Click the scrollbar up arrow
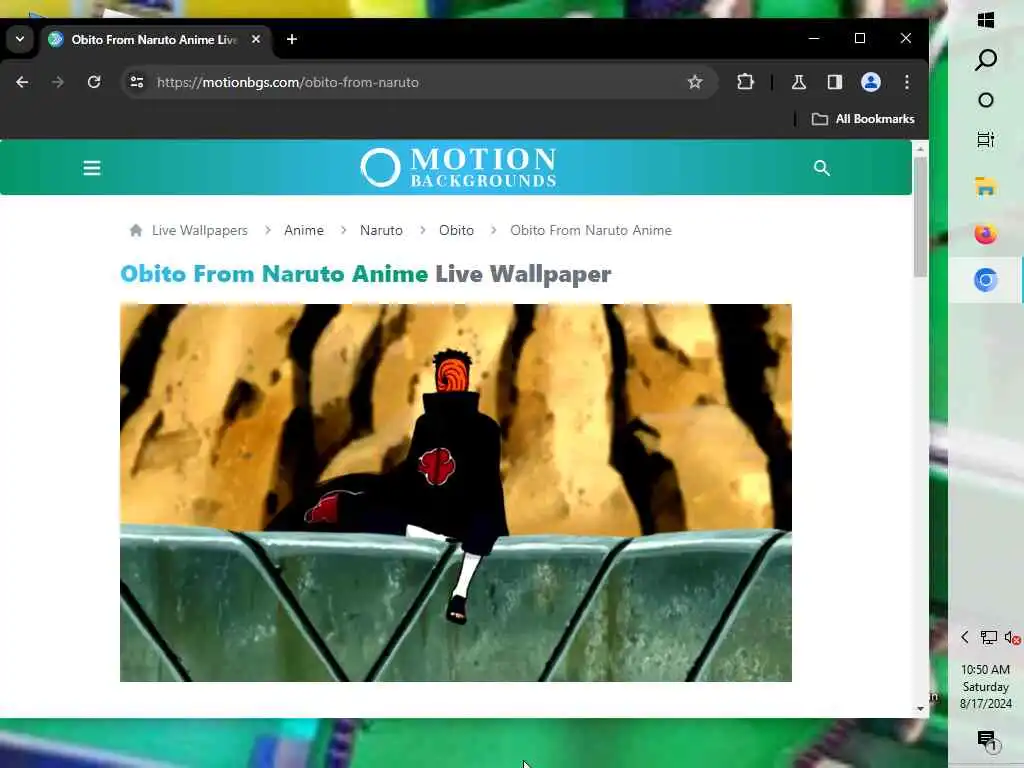The image size is (1024, 768). 920,150
